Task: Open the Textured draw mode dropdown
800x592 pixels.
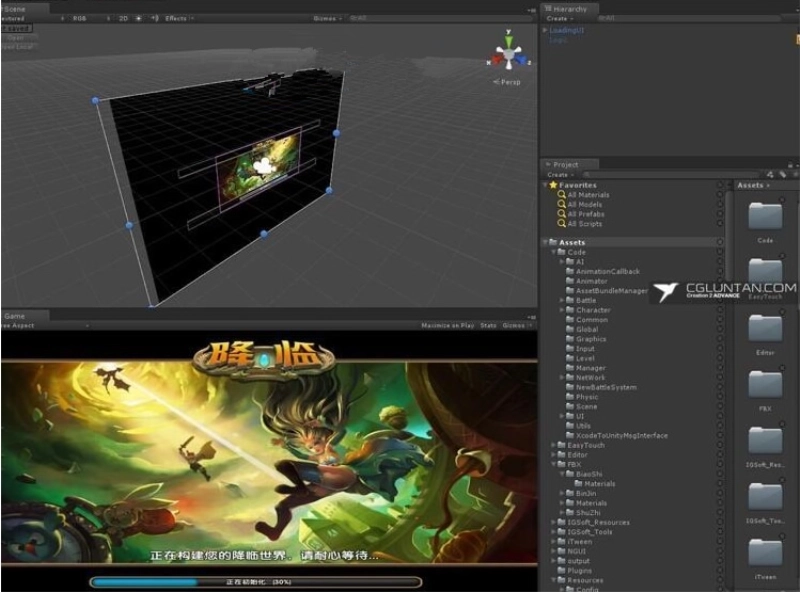Action: click(32, 18)
